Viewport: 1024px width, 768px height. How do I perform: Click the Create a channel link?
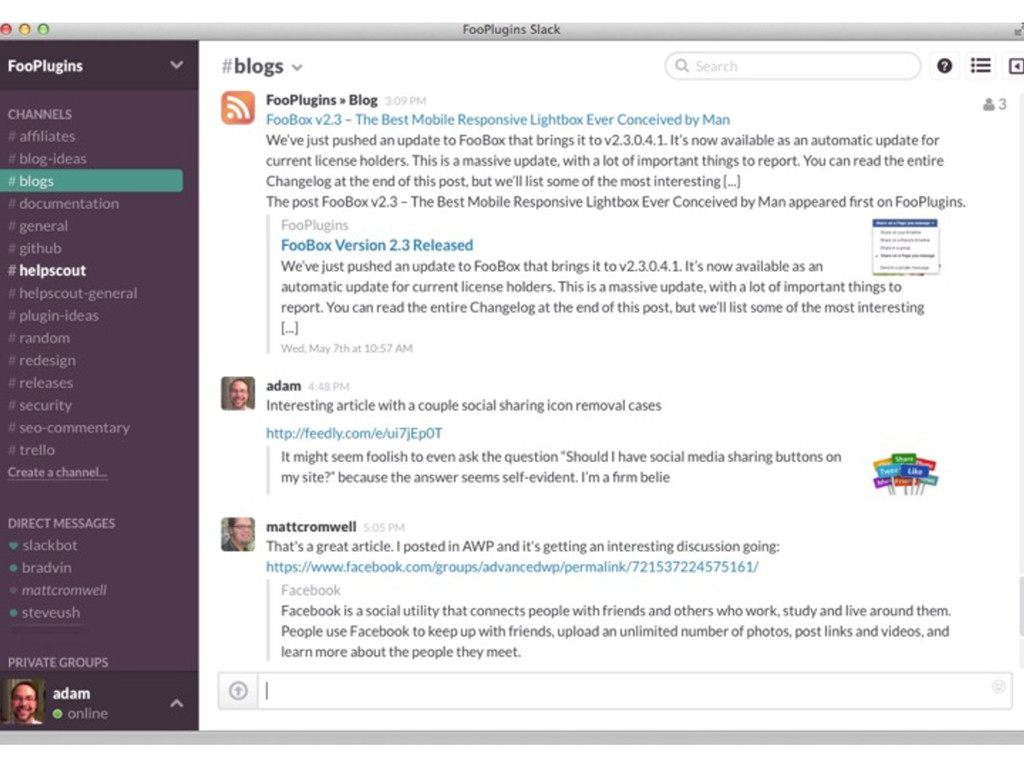(x=57, y=472)
